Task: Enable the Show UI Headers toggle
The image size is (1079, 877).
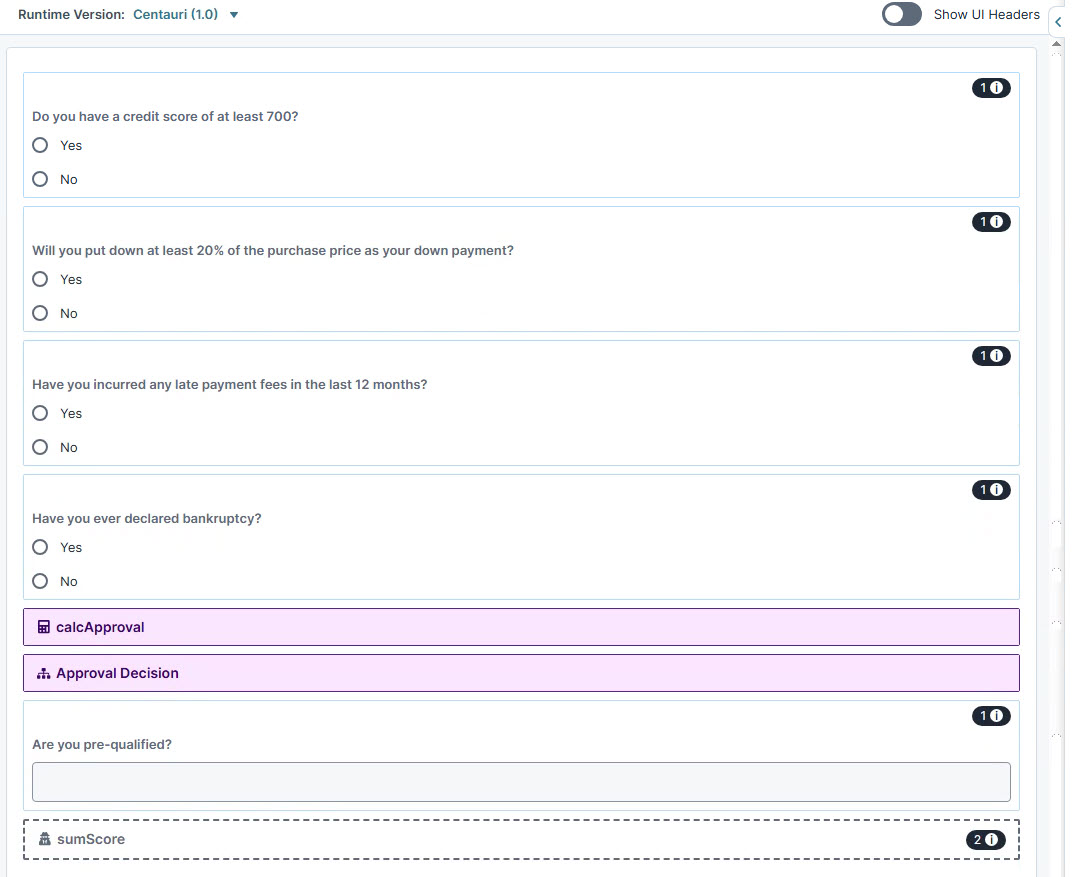Action: point(900,14)
